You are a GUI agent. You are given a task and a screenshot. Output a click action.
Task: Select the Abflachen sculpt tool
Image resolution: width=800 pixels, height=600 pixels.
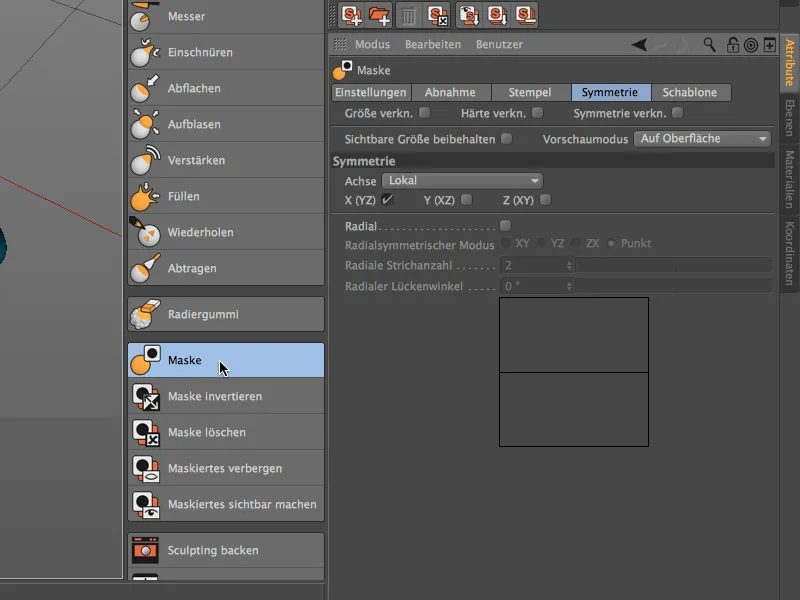pyautogui.click(x=226, y=88)
